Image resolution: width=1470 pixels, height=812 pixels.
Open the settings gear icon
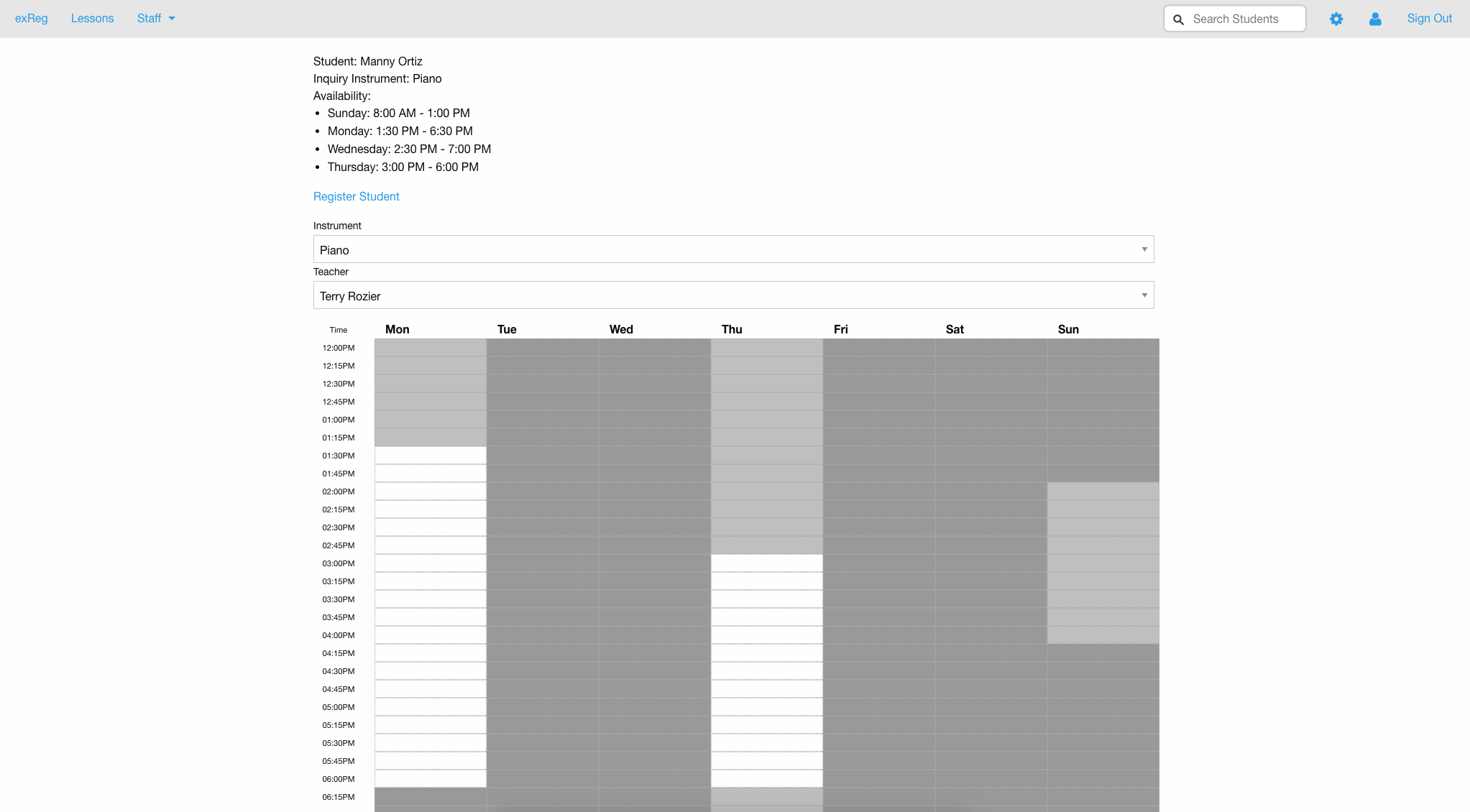point(1336,19)
